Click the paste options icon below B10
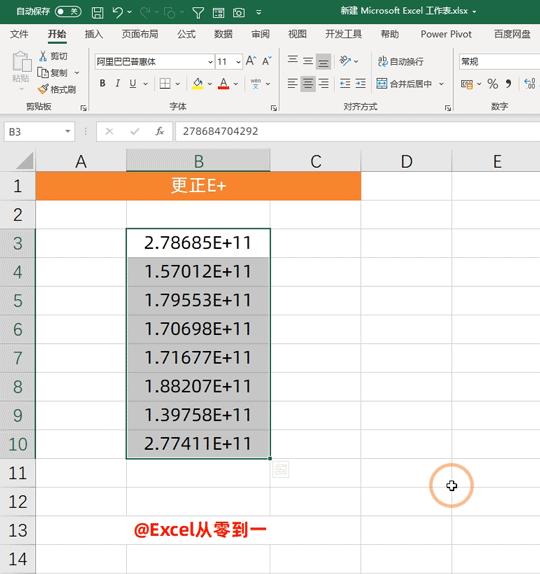This screenshot has height=574, width=540. tap(281, 469)
